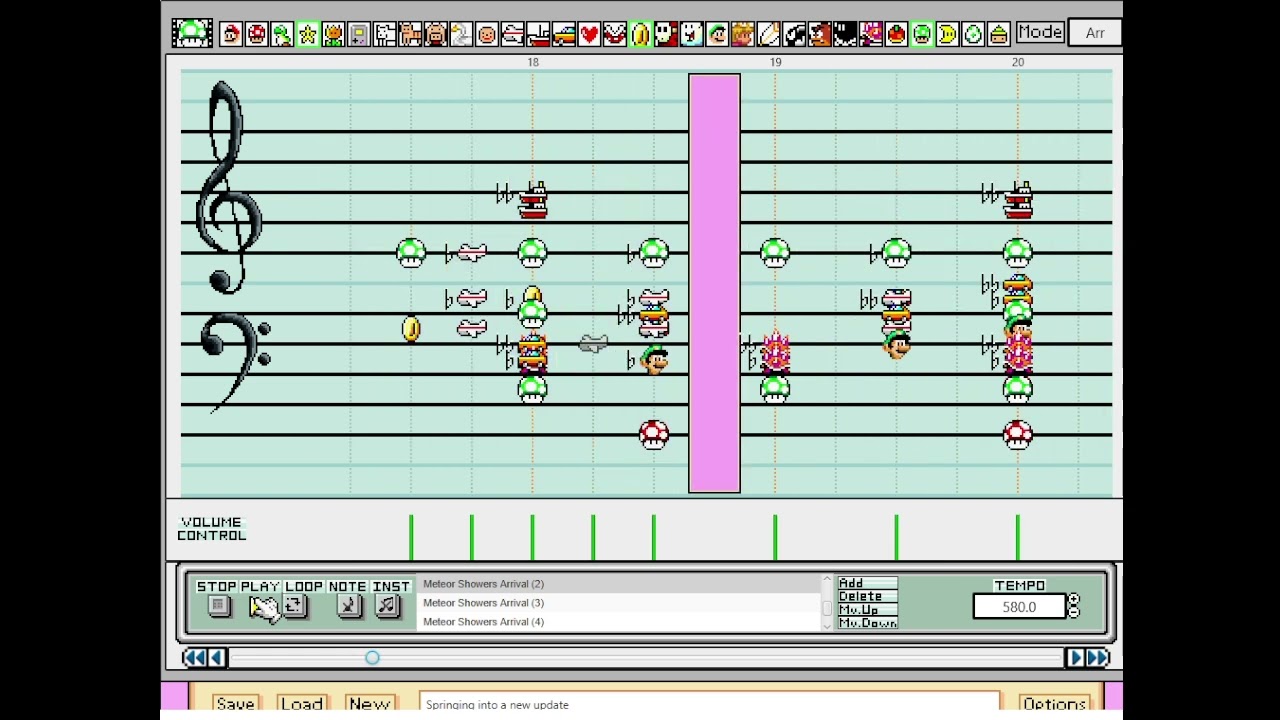Select the Star instrument
The height and width of the screenshot is (720, 1280).
pos(308,34)
